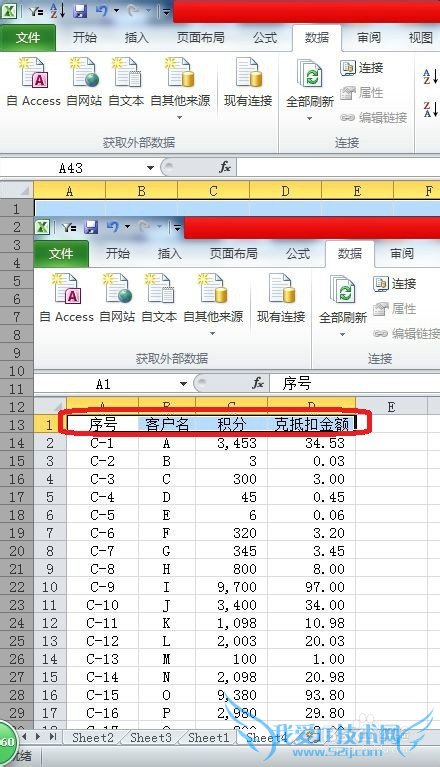Click the cell showing C-10
440x767 pixels.
[103, 605]
